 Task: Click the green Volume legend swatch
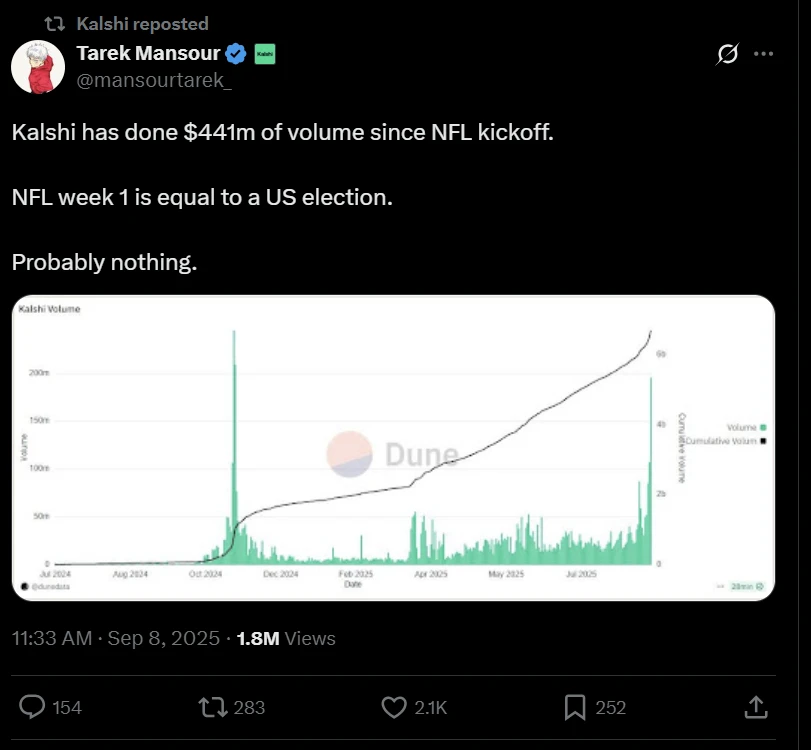click(763, 428)
